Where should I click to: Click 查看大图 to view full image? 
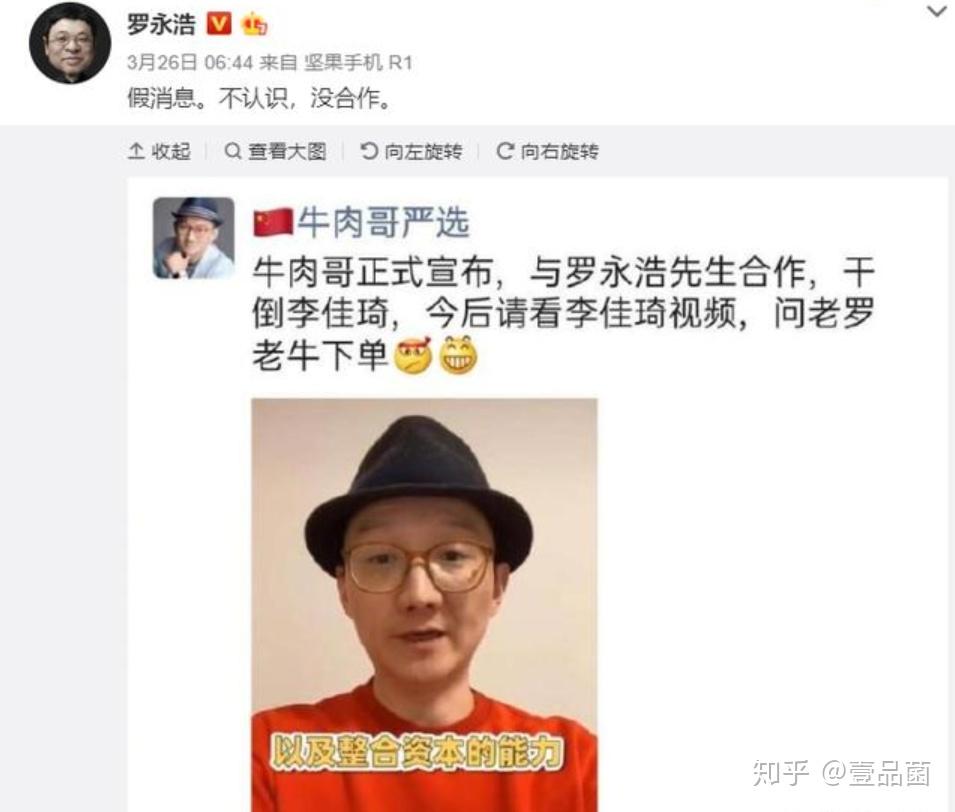click(x=275, y=151)
